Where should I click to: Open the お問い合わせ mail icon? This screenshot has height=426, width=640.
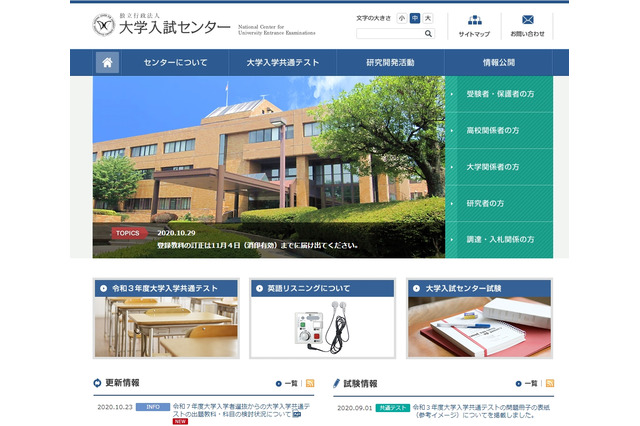click(x=527, y=20)
